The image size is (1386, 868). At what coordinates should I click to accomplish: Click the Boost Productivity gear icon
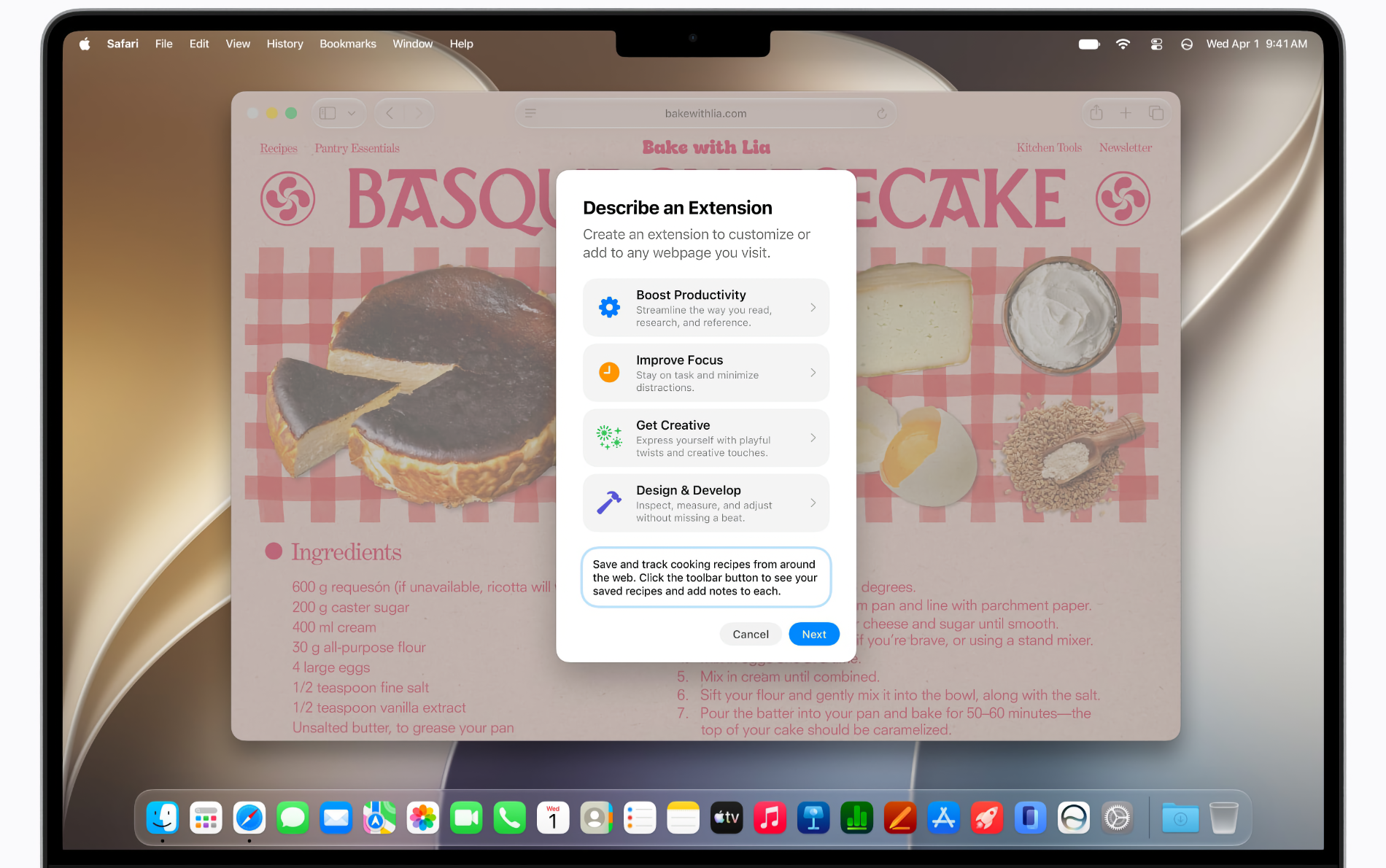click(x=609, y=307)
